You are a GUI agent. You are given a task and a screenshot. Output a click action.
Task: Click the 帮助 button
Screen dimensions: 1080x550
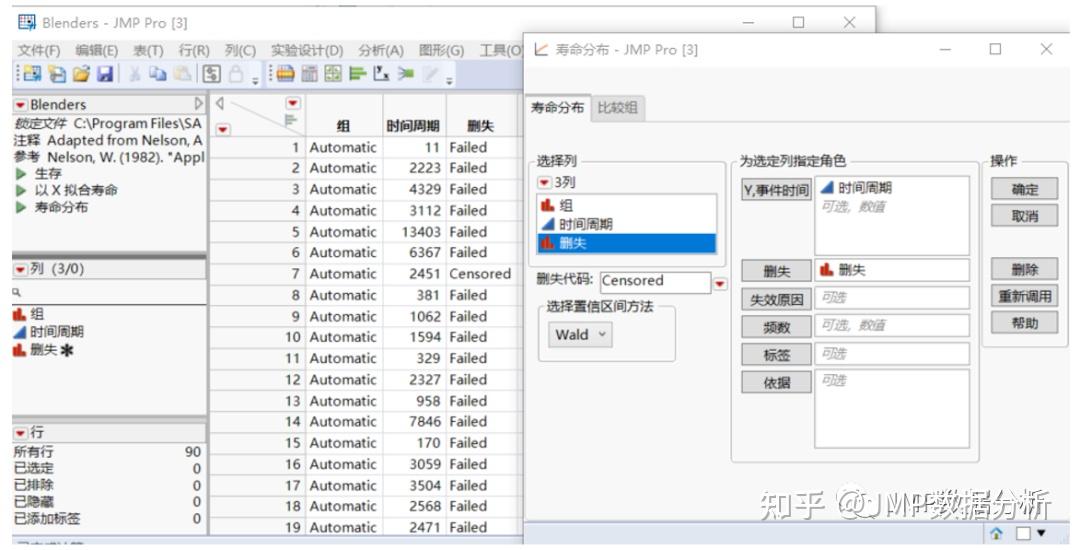1025,323
